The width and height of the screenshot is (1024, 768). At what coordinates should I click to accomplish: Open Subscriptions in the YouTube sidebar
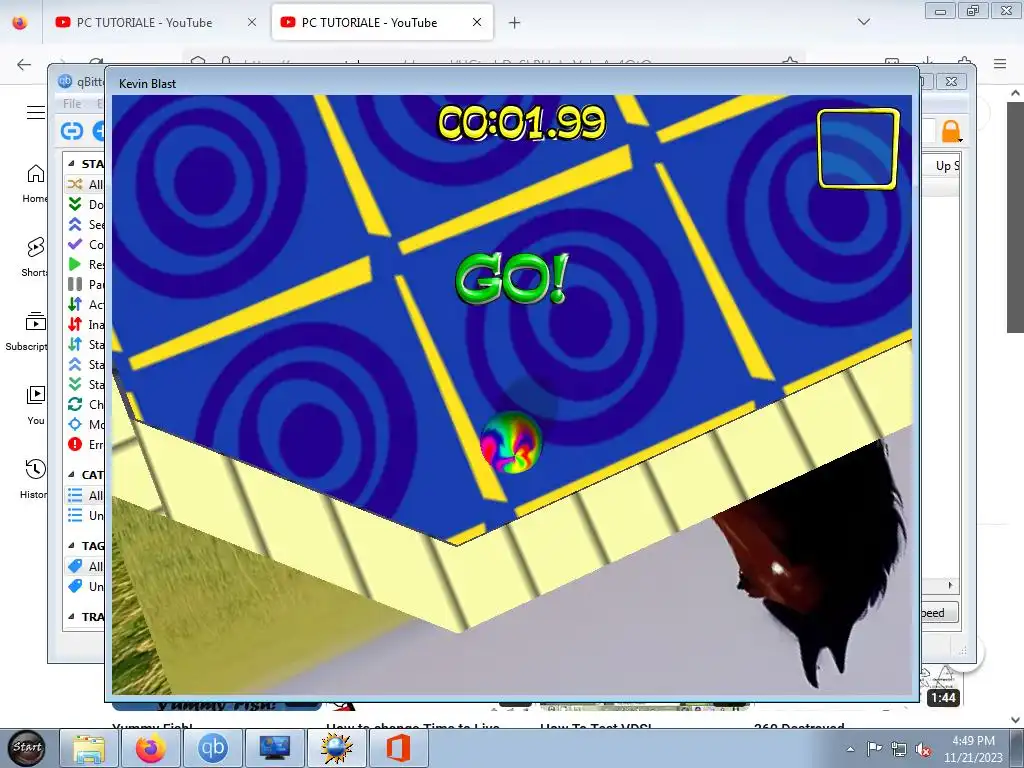(x=26, y=331)
